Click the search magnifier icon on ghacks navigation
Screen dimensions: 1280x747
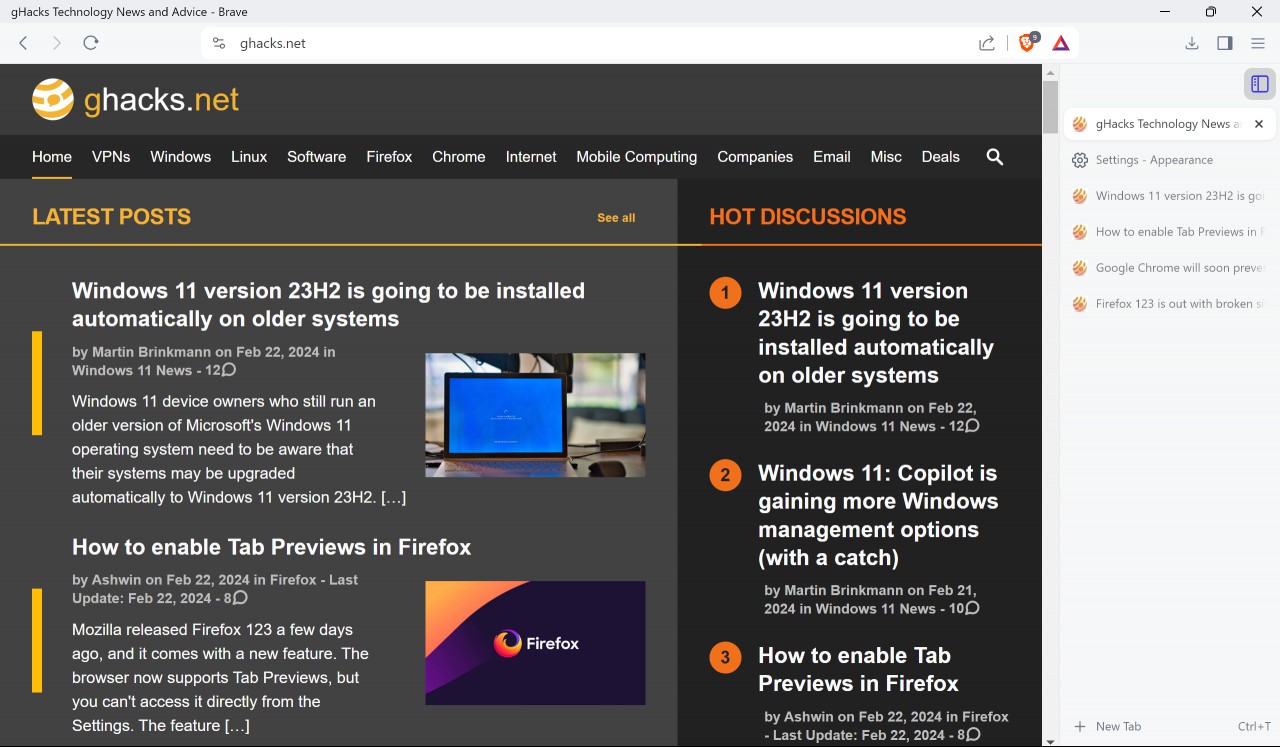click(x=995, y=157)
